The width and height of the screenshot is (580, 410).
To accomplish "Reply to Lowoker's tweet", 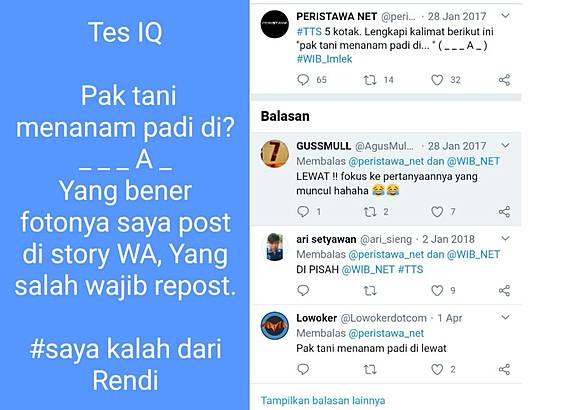I will [x=303, y=369].
